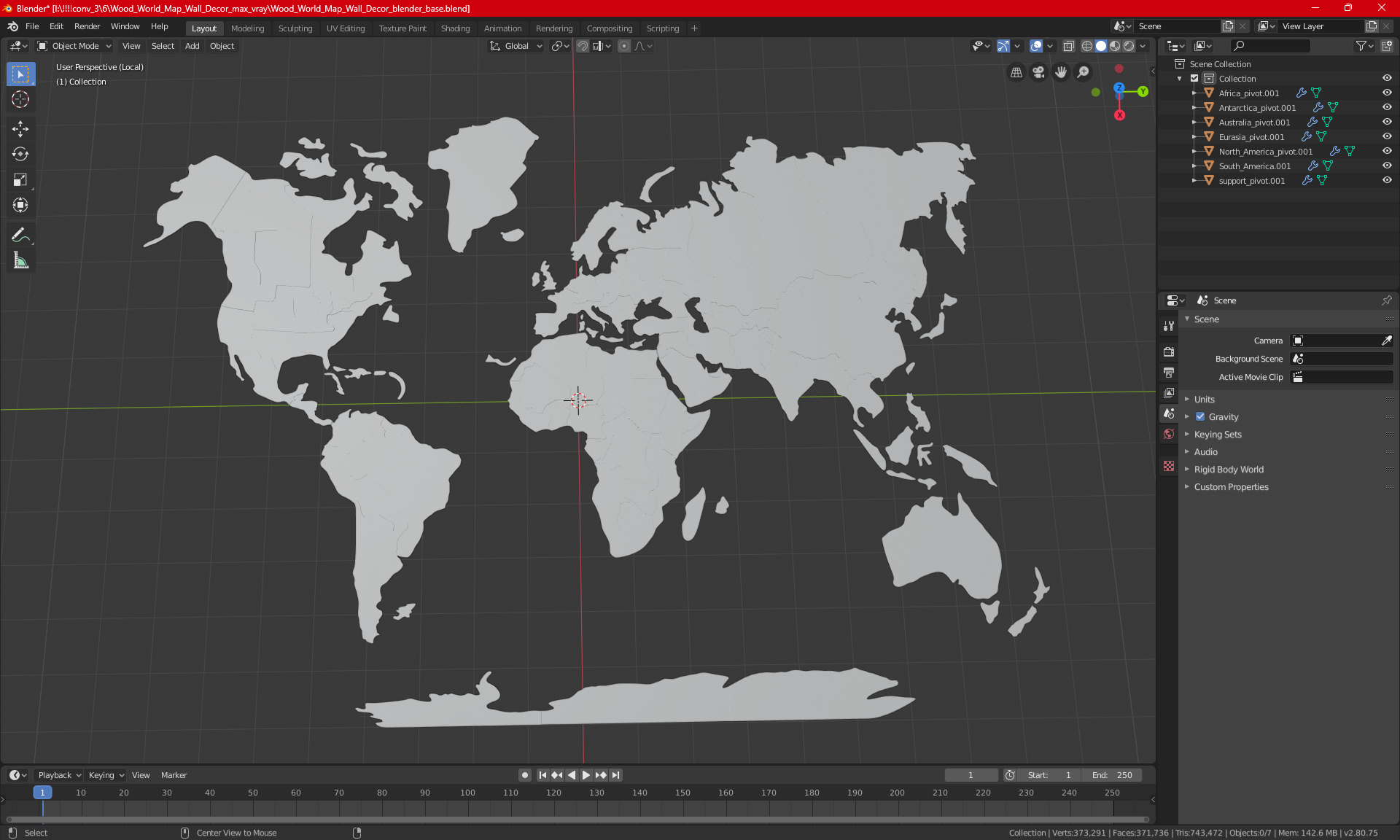The height and width of the screenshot is (840, 1400).
Task: Open the World properties tab
Action: click(x=1169, y=434)
